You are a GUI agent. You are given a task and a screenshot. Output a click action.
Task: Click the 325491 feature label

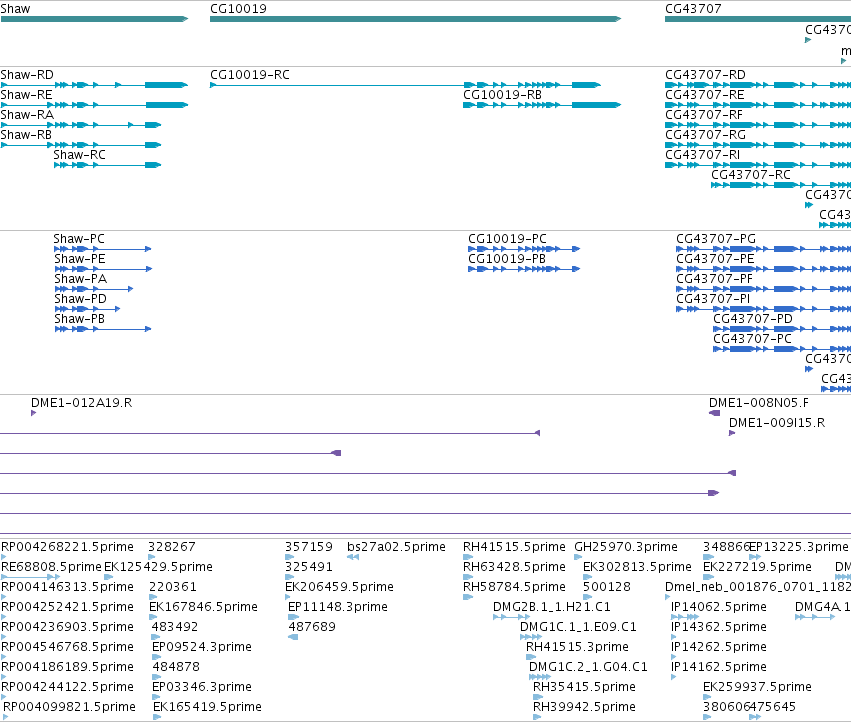[308, 567]
